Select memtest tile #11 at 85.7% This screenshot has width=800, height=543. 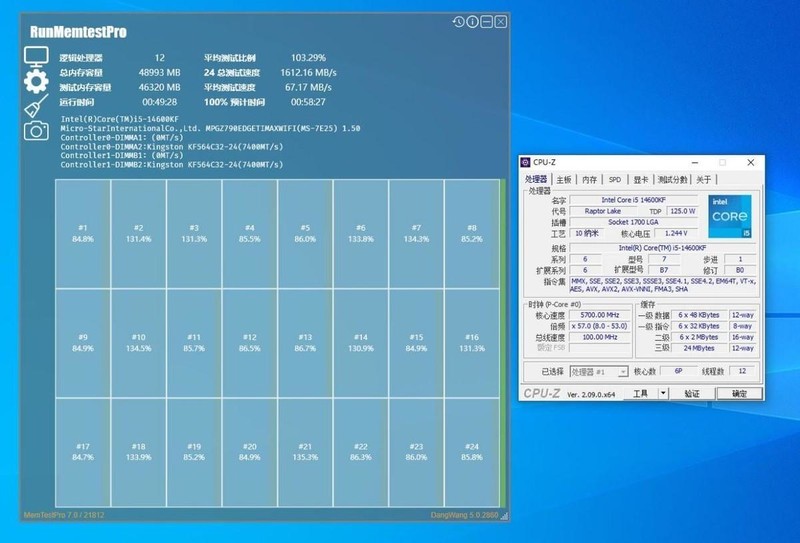click(194, 343)
